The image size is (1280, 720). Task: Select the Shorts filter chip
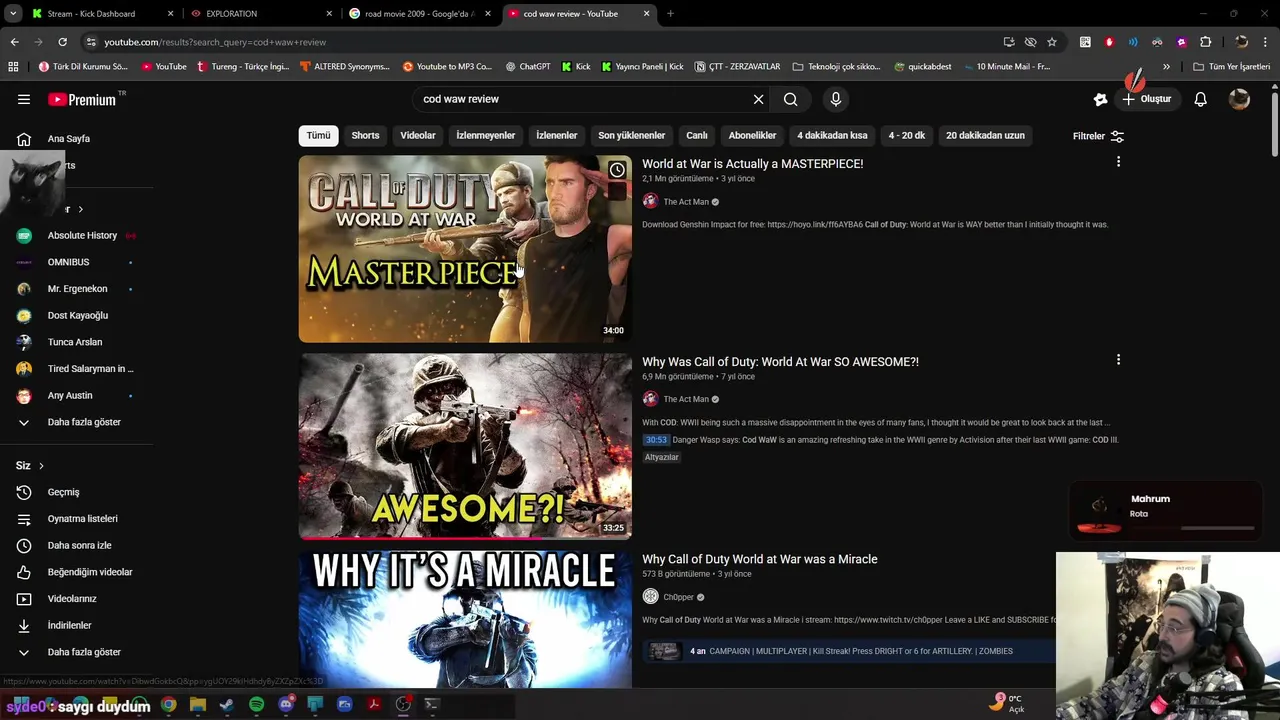(x=365, y=136)
